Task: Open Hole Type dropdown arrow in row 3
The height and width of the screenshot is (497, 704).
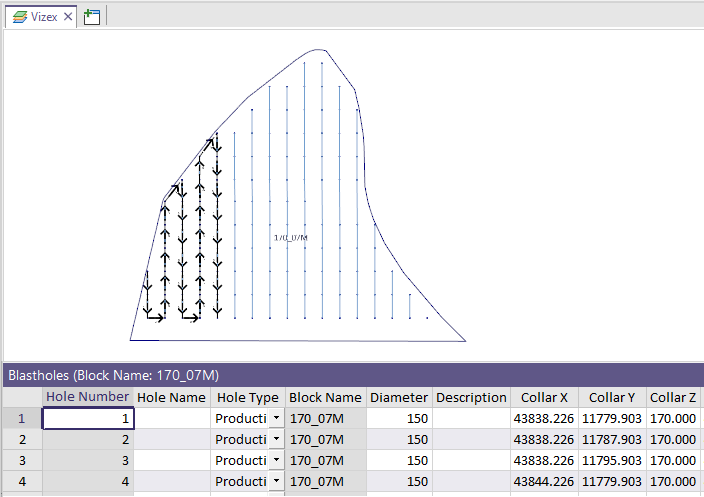Action: [276, 460]
